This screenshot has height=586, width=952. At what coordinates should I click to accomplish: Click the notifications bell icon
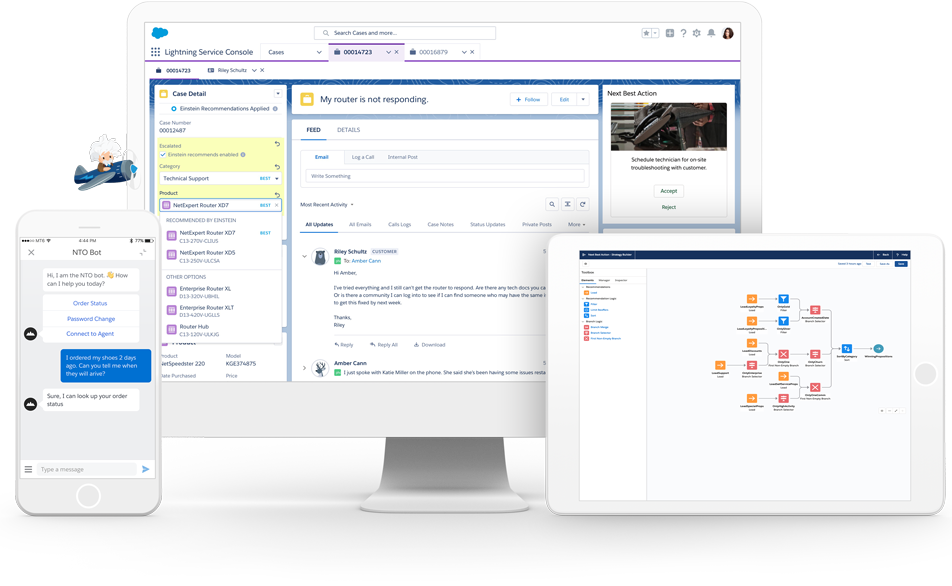click(x=711, y=33)
